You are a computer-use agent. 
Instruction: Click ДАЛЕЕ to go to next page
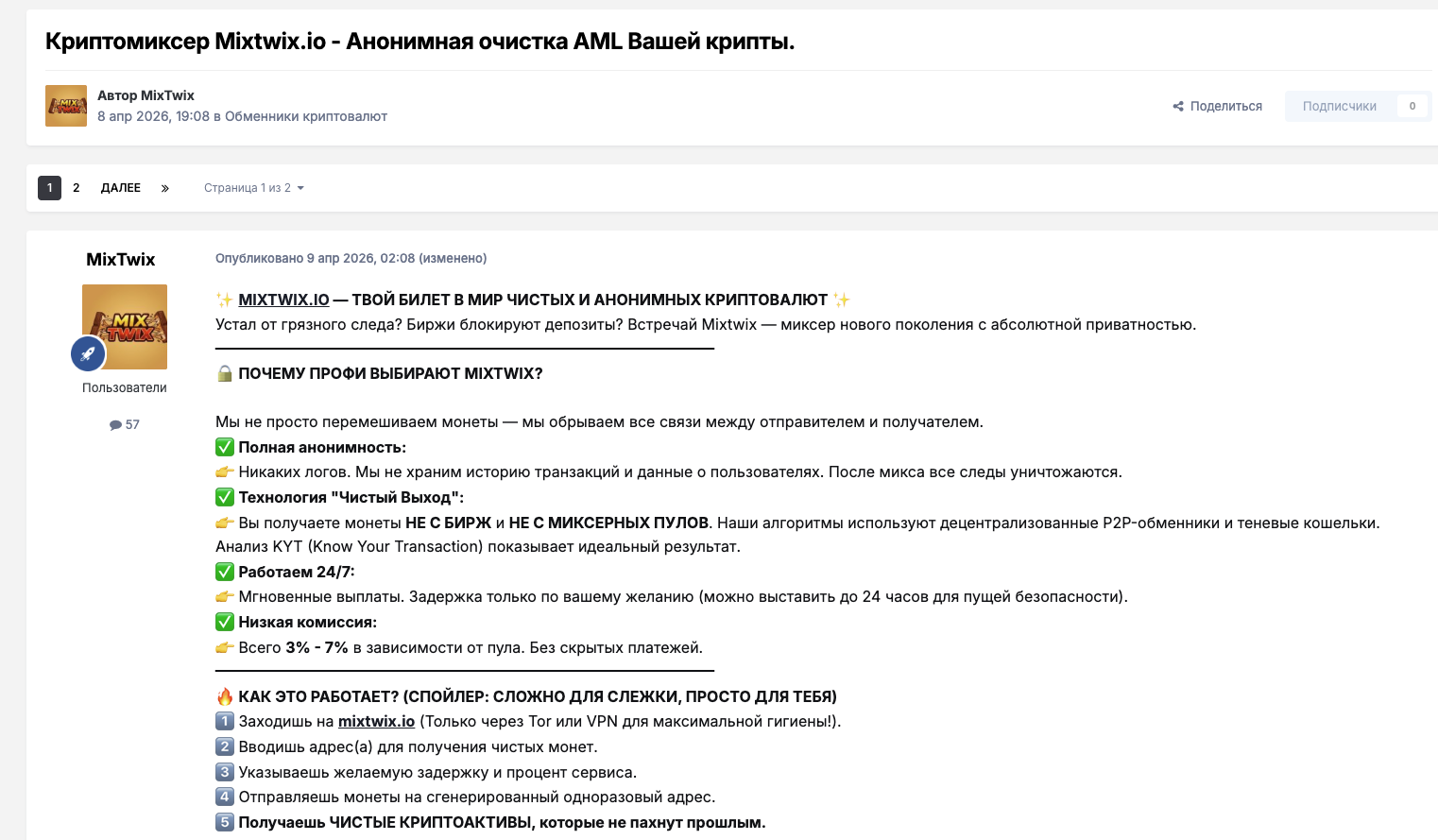(x=121, y=188)
